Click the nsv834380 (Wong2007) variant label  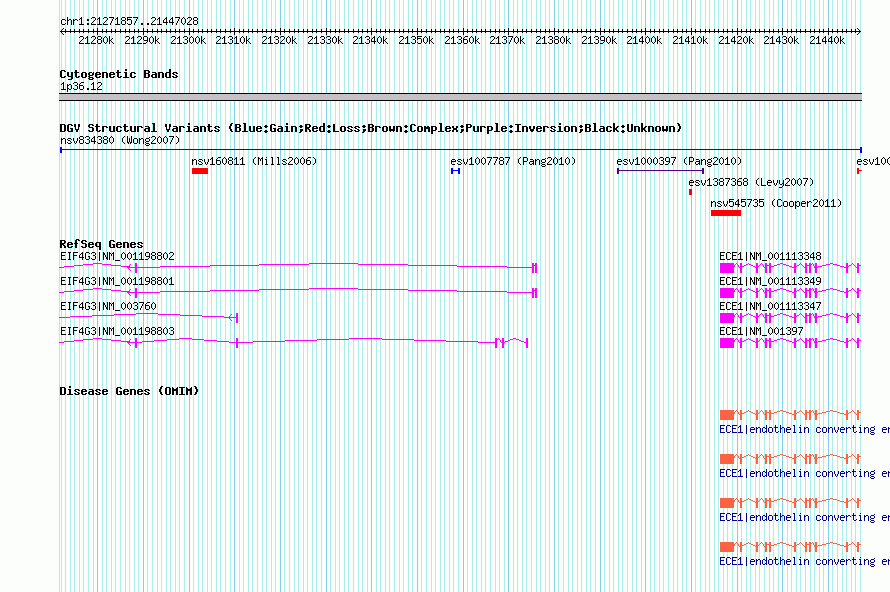(120, 140)
